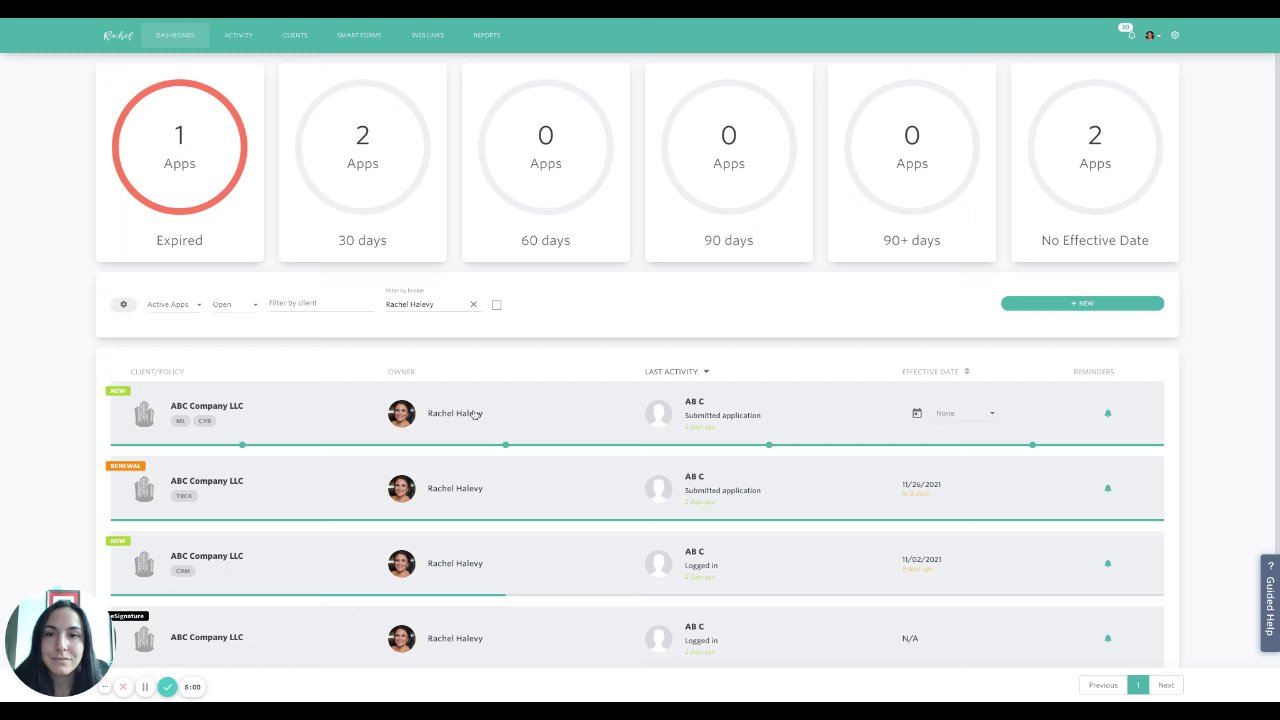Screen dimensions: 1280x720
Task: Click the Client/Policy column header
Action: point(157,372)
